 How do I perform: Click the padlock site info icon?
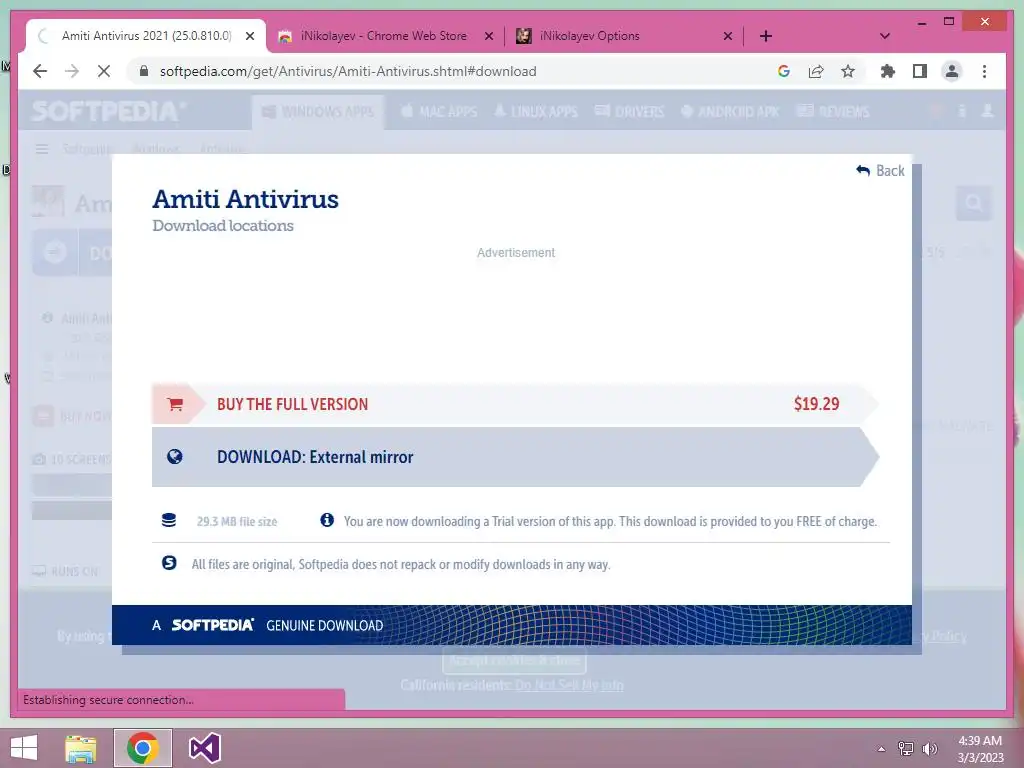click(x=144, y=71)
